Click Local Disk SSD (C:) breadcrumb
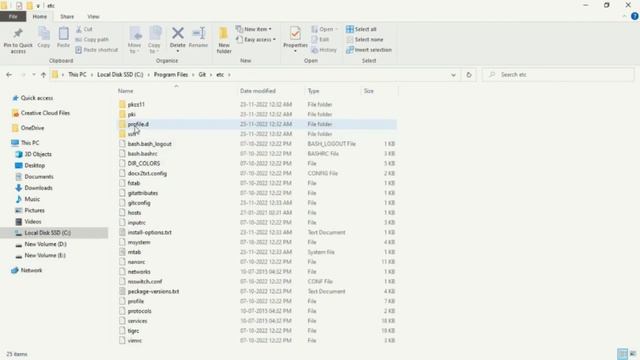Screen dimensions: 640x360 (x=120, y=75)
